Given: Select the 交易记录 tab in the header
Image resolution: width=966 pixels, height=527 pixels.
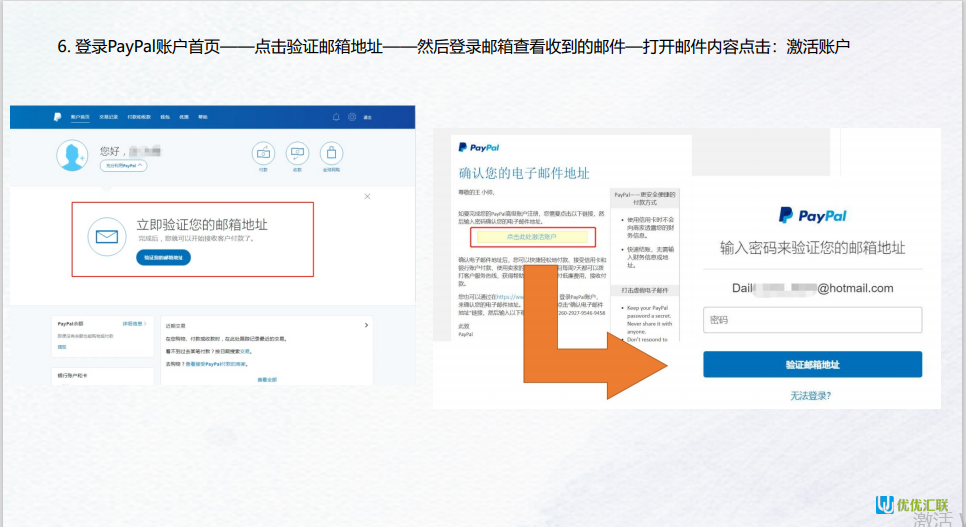Looking at the screenshot, I should [x=108, y=117].
